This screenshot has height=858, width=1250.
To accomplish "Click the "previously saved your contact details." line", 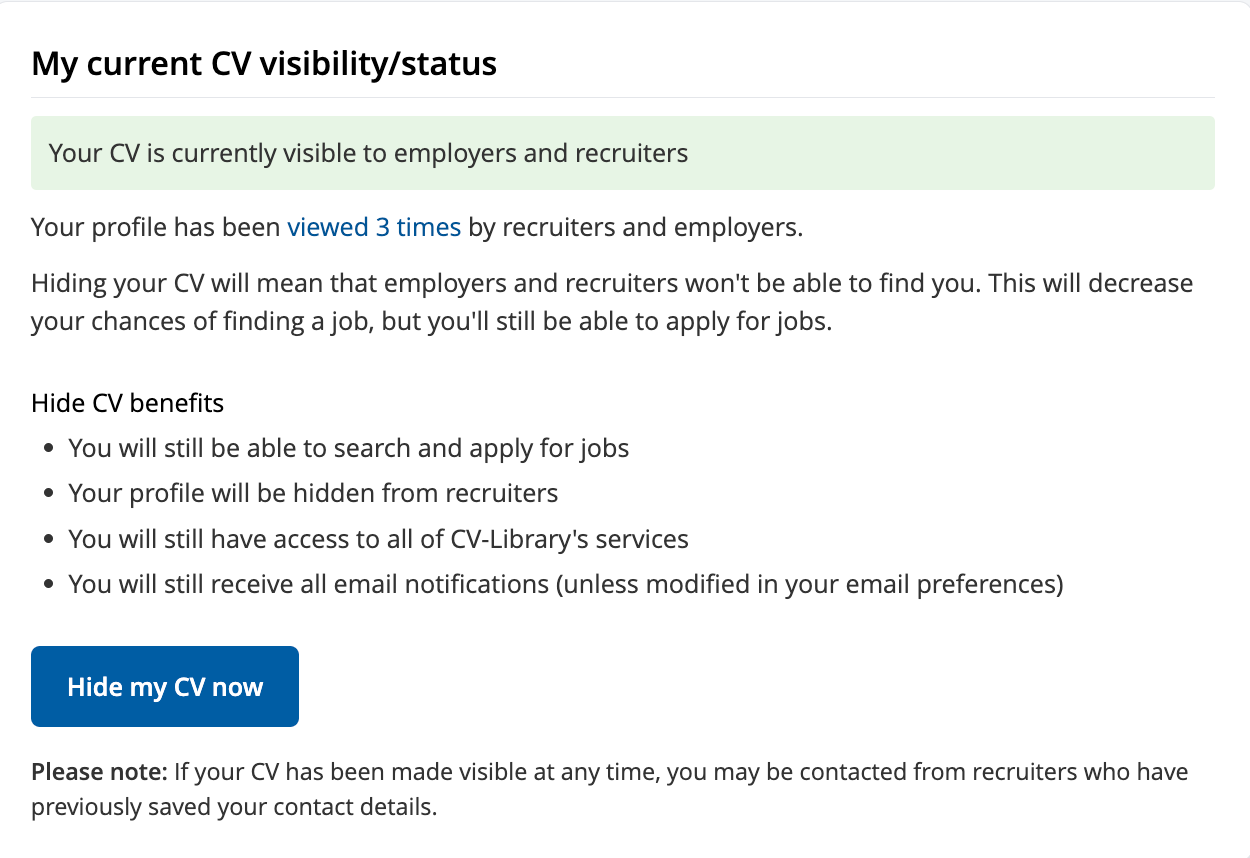I will point(234,807).
